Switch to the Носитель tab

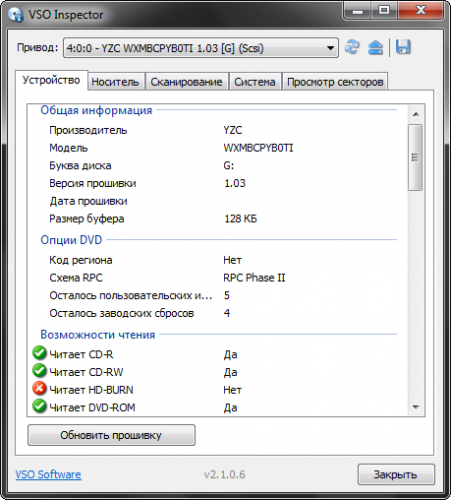click(x=115, y=82)
